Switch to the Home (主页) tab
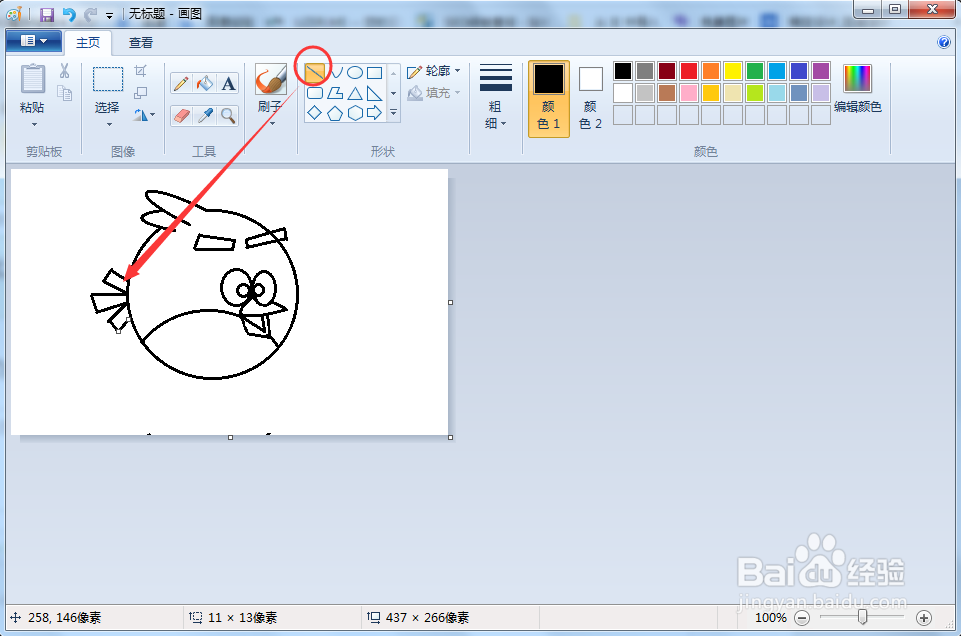The height and width of the screenshot is (636, 961). coord(88,42)
